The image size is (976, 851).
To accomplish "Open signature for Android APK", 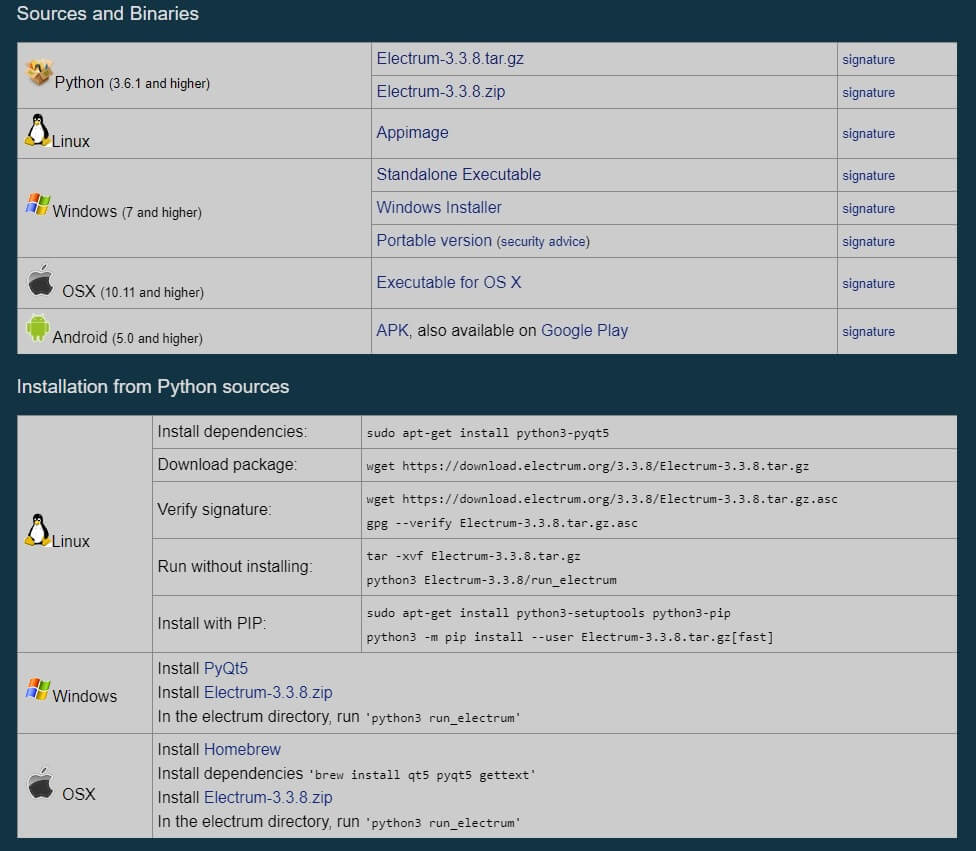I will tap(868, 331).
